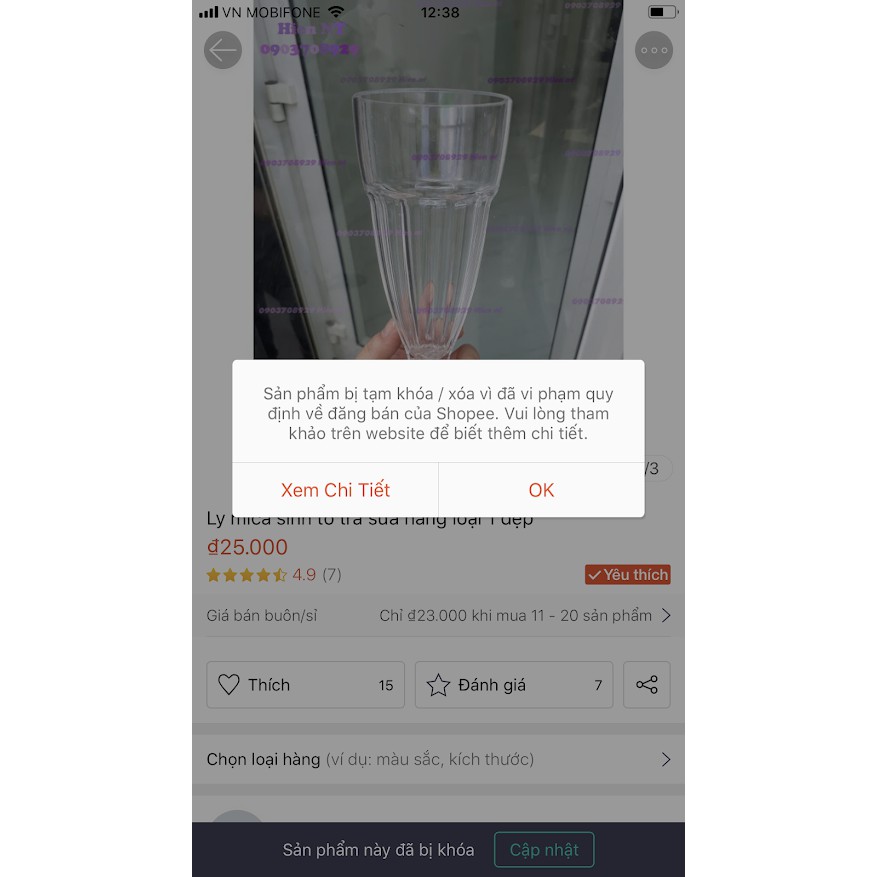Tap the wholesale price ₫23.000 text
Viewport: 877px width, 877px height.
[516, 615]
